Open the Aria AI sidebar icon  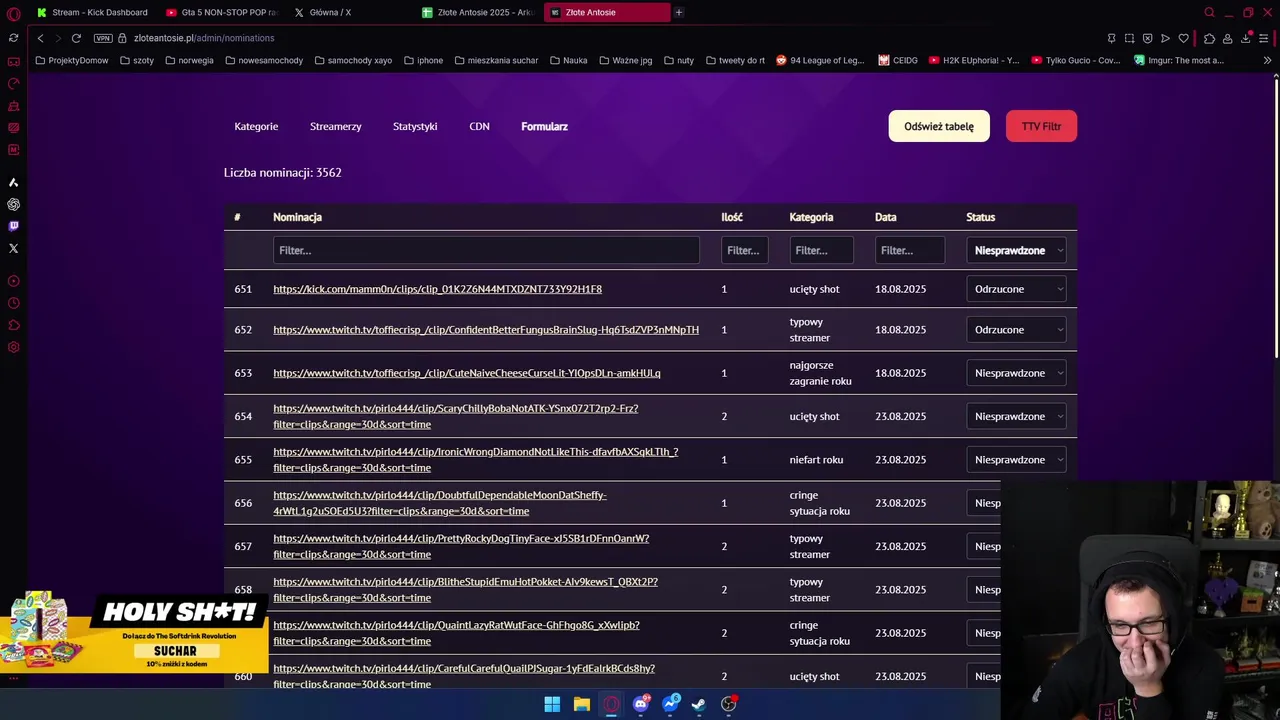point(13,182)
